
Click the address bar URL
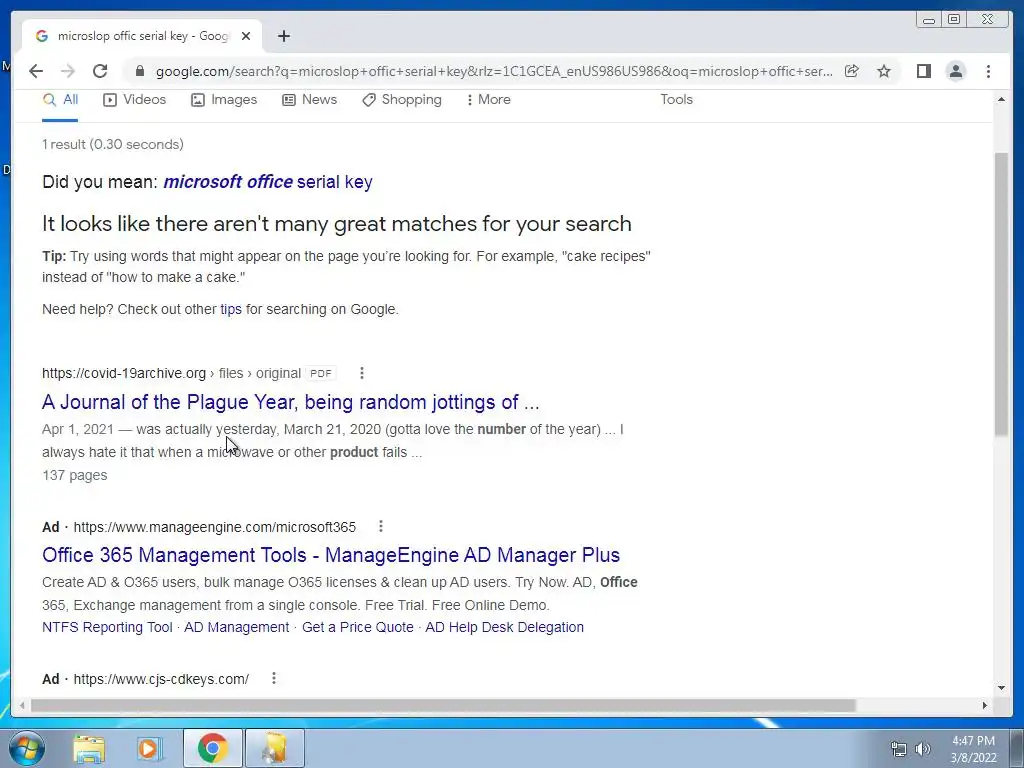click(494, 71)
